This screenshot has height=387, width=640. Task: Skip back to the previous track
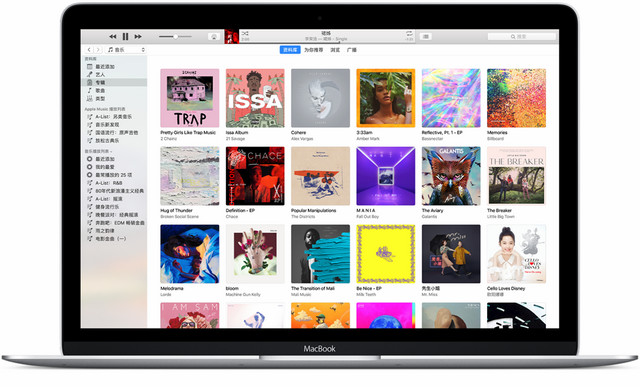[x=113, y=36]
